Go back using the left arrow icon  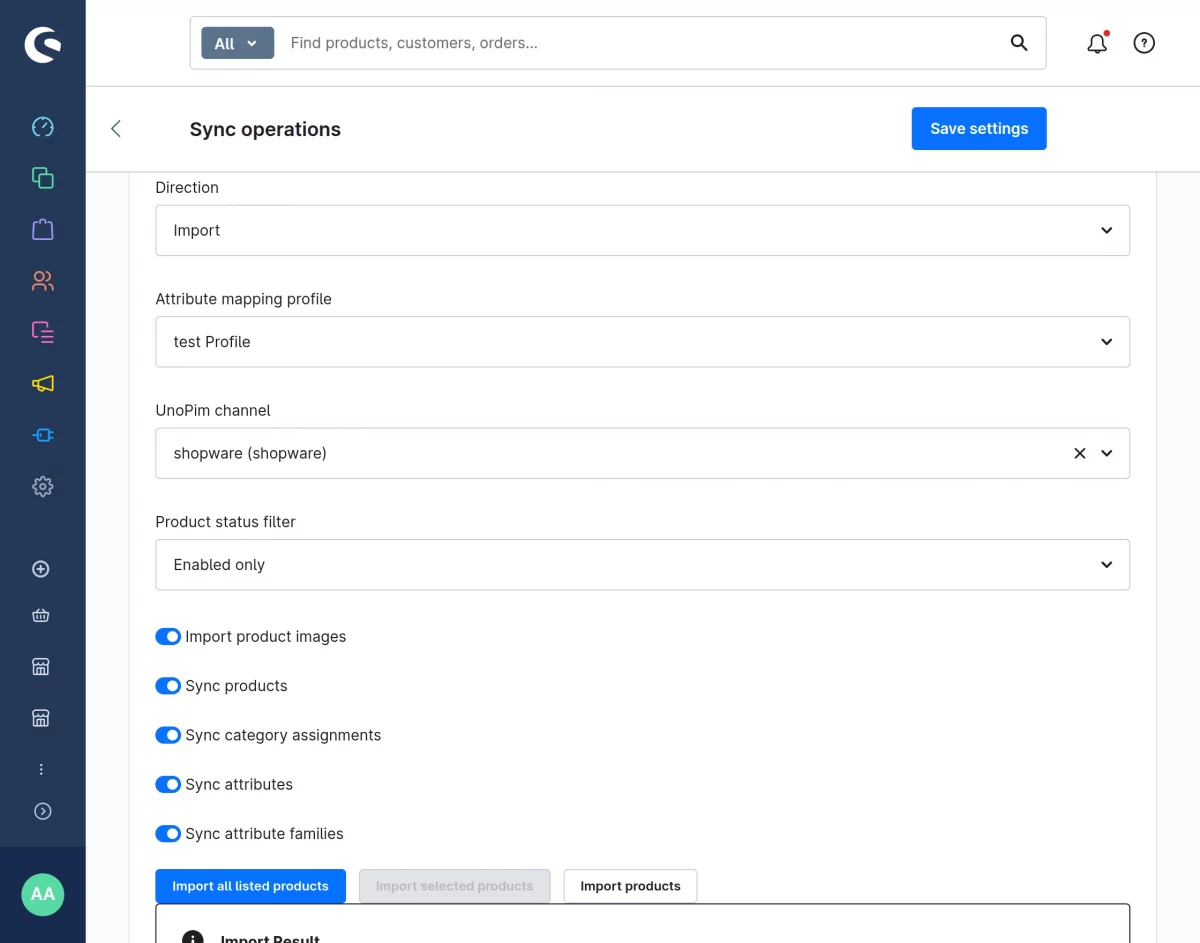(116, 128)
